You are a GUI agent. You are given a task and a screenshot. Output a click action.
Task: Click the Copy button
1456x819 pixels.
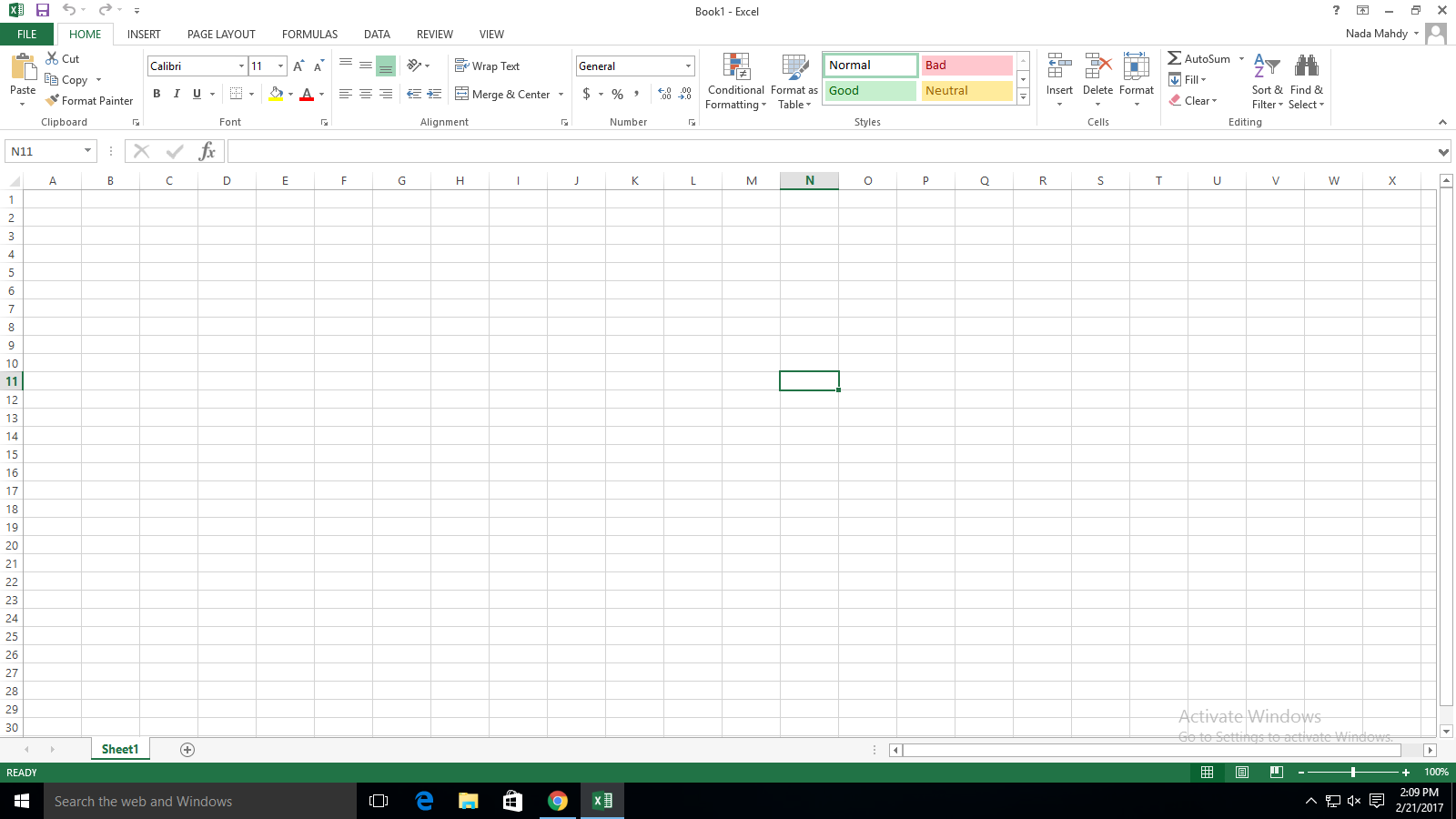[x=66, y=80]
